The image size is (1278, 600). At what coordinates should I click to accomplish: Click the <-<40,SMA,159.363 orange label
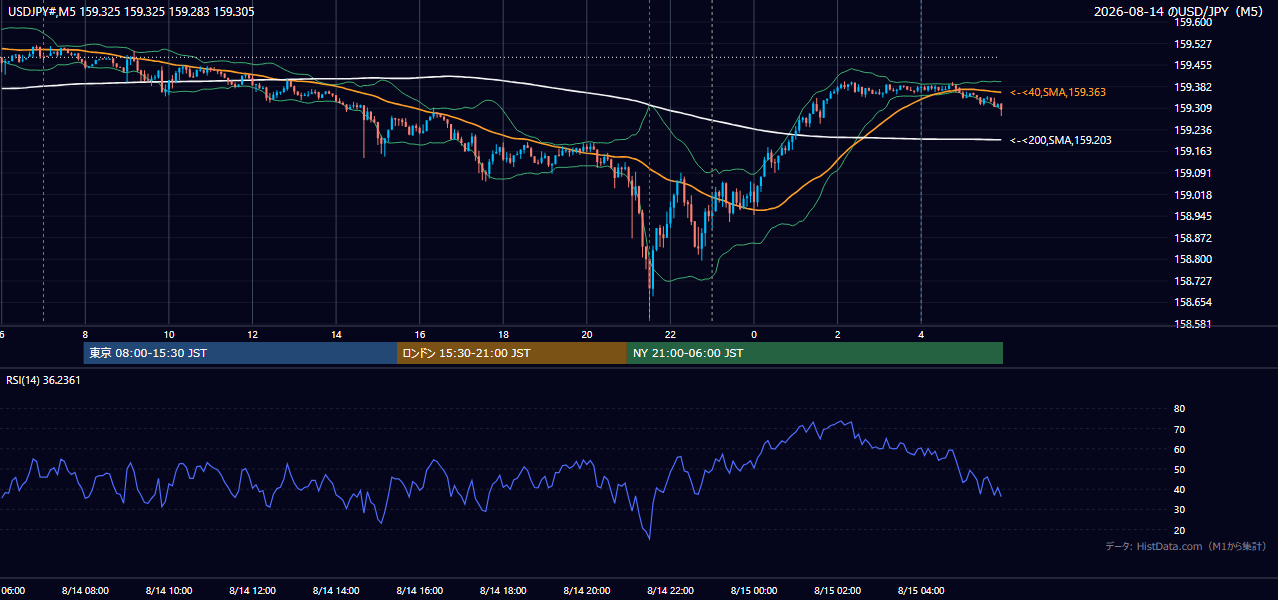(x=1057, y=92)
